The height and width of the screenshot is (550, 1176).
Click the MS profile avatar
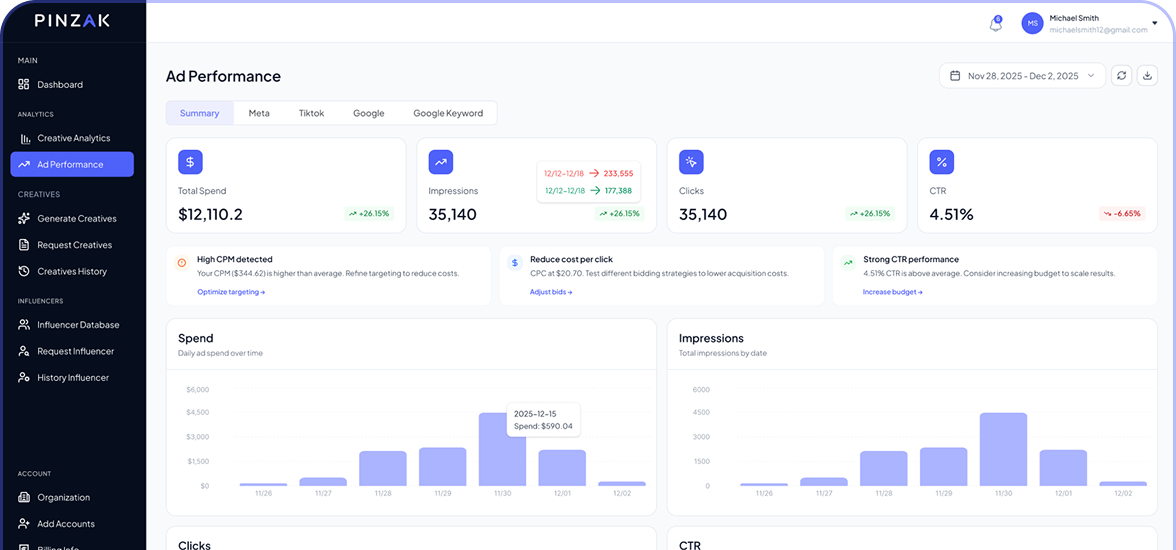pyautogui.click(x=1032, y=24)
